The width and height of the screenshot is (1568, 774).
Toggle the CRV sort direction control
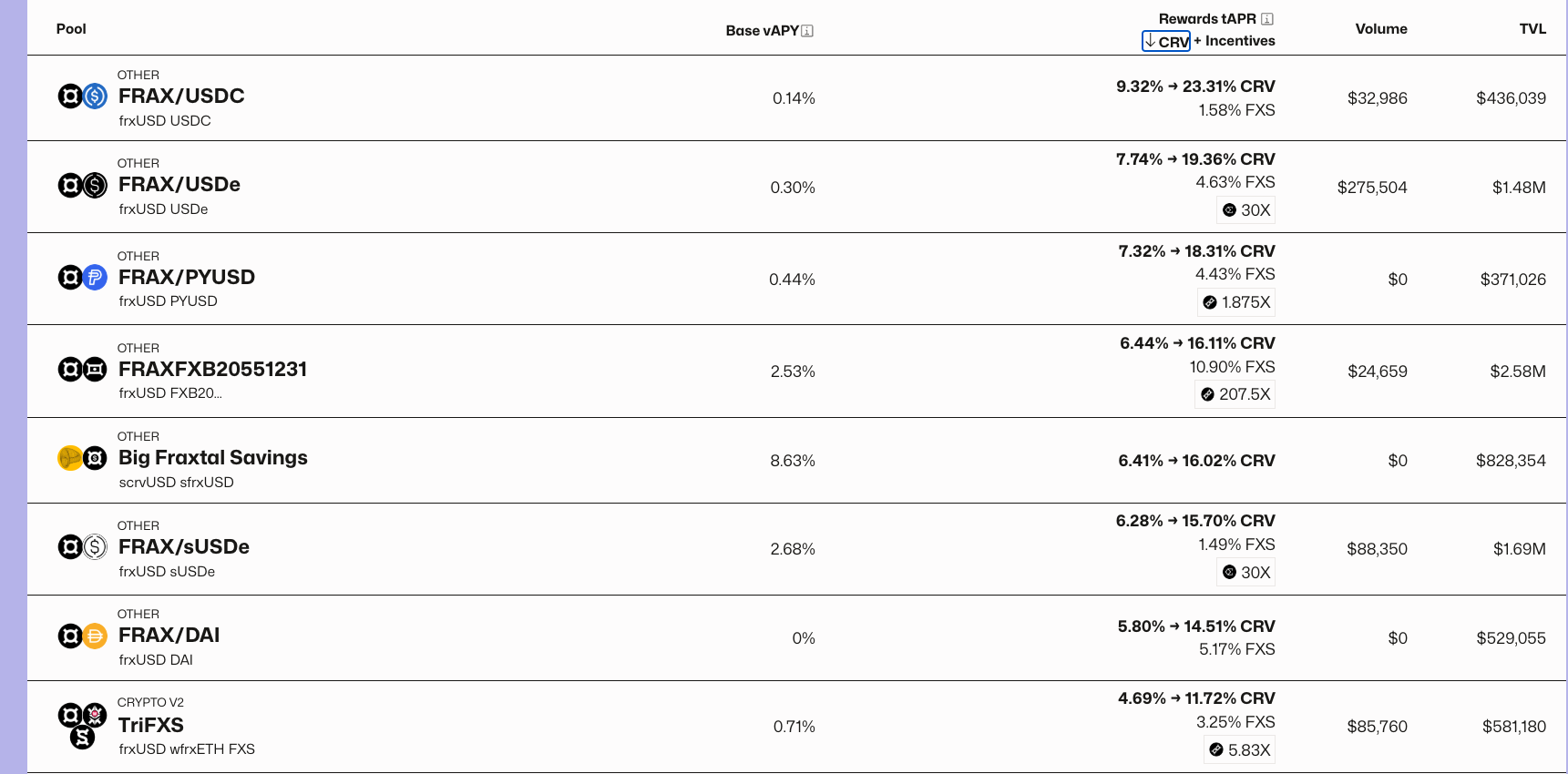(x=1166, y=41)
